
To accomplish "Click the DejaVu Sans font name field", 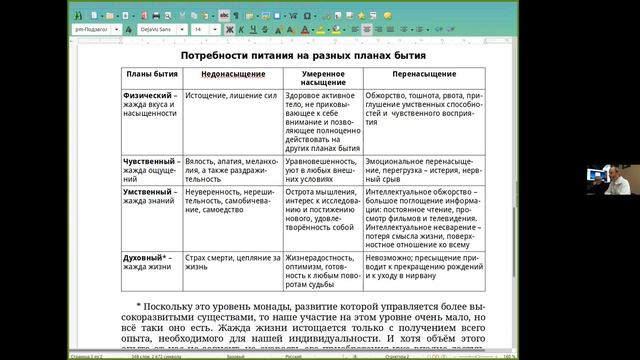I will [157, 29].
